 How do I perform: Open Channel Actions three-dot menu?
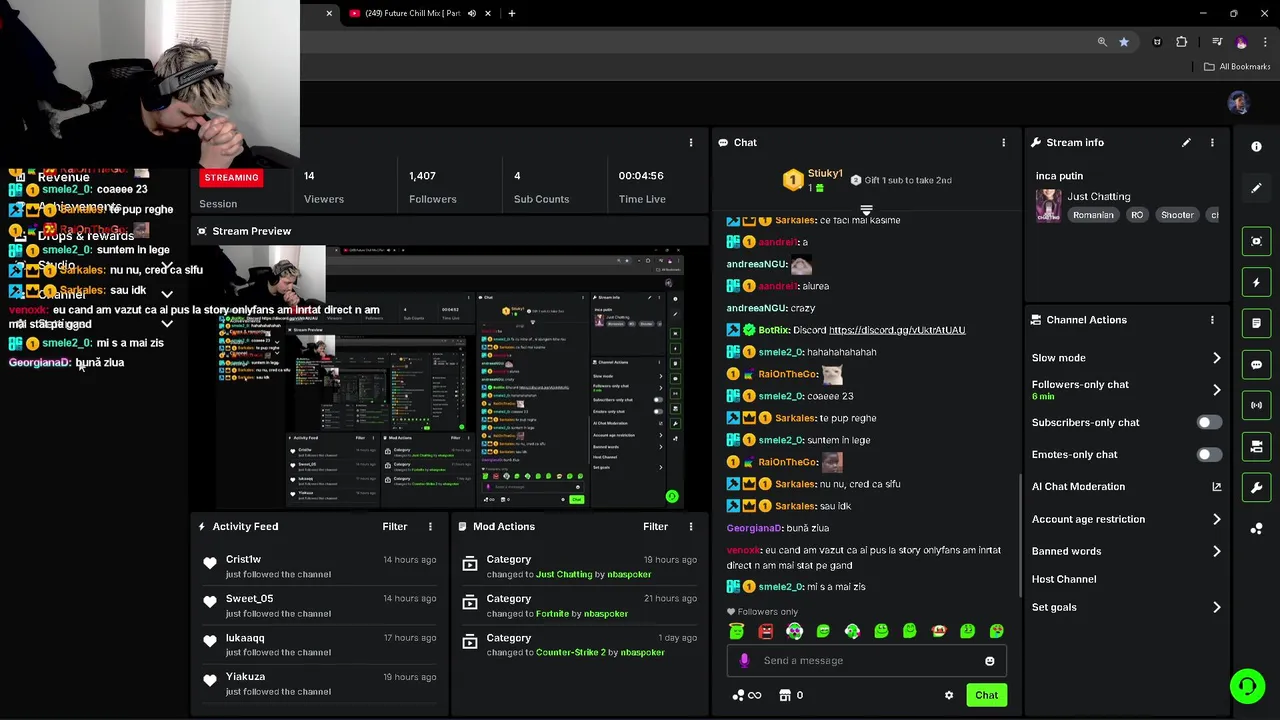click(x=1212, y=320)
